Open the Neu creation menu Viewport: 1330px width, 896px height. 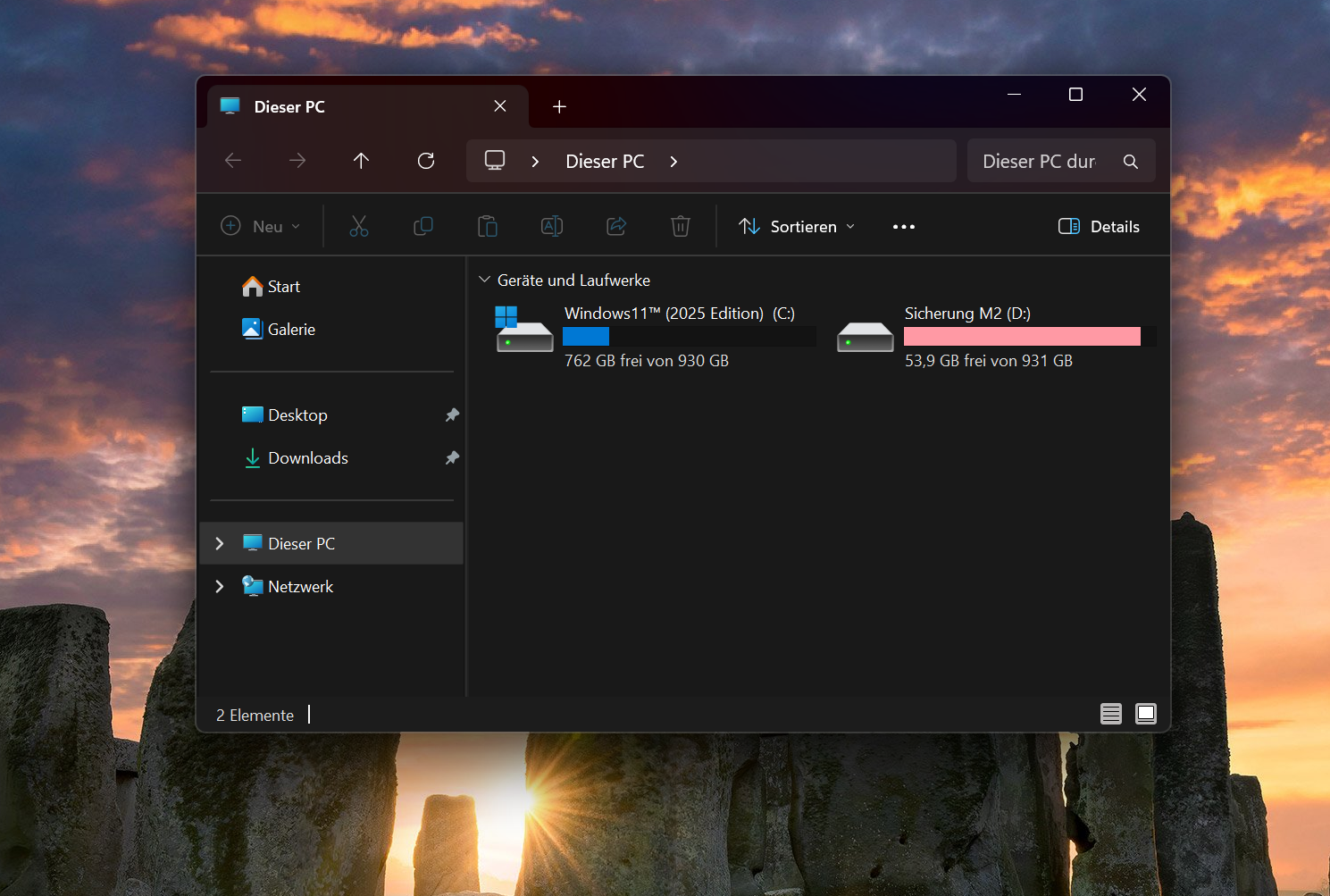coord(260,227)
